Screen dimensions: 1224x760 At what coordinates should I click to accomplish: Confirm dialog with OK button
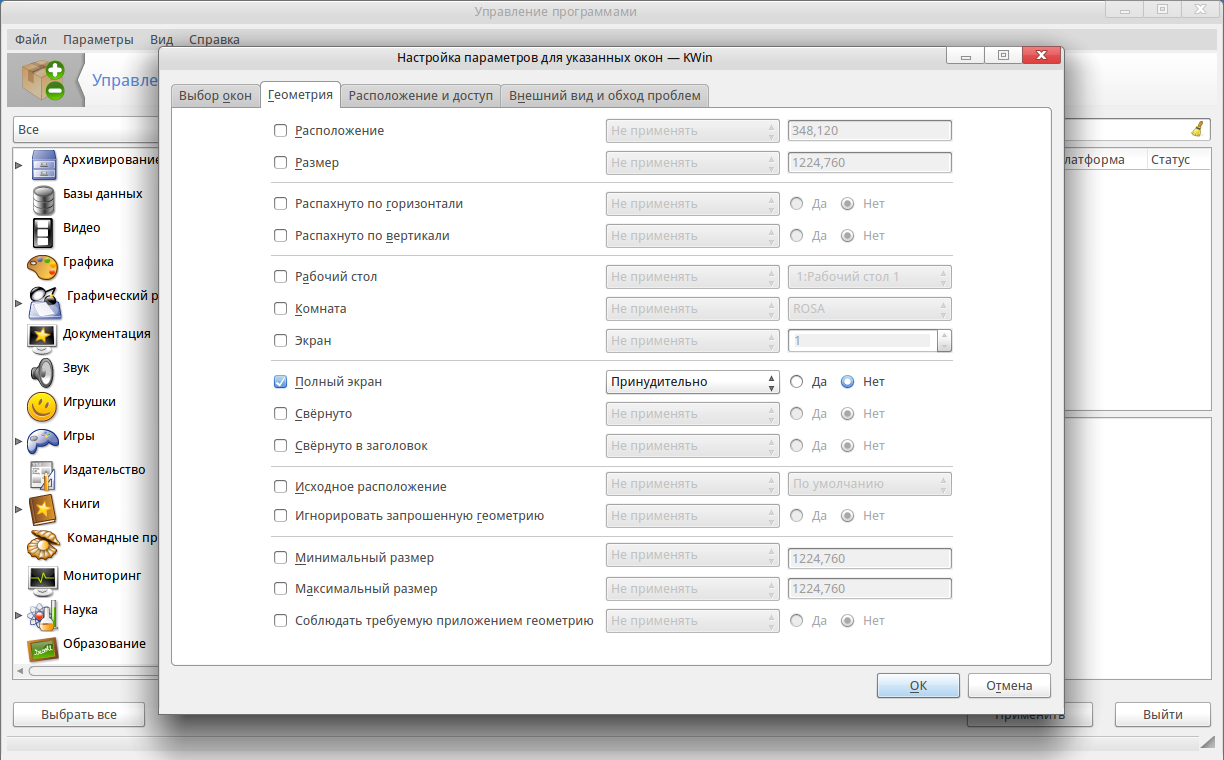pos(918,686)
